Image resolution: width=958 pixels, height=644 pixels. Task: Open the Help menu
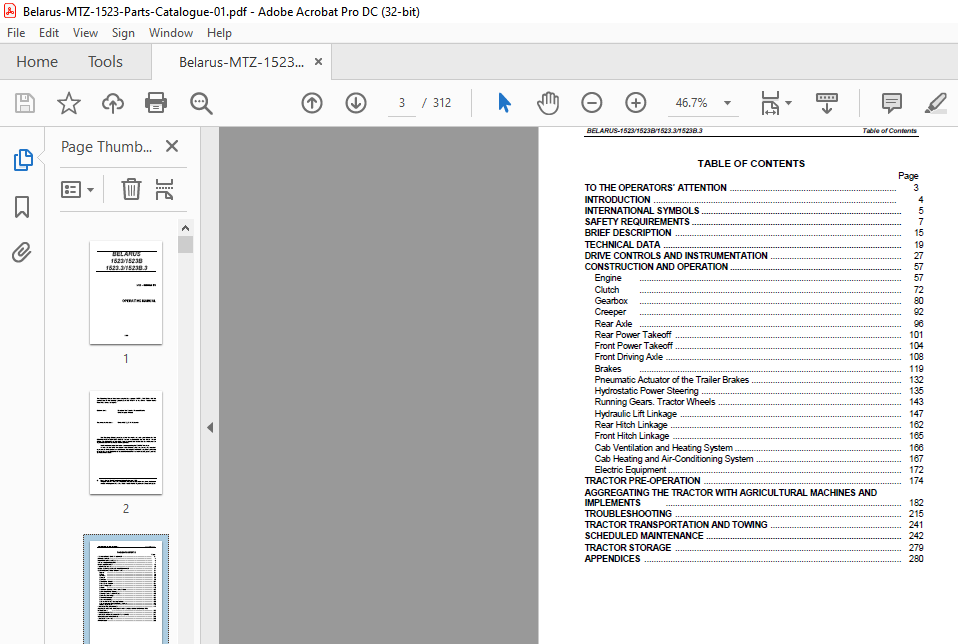(x=219, y=33)
